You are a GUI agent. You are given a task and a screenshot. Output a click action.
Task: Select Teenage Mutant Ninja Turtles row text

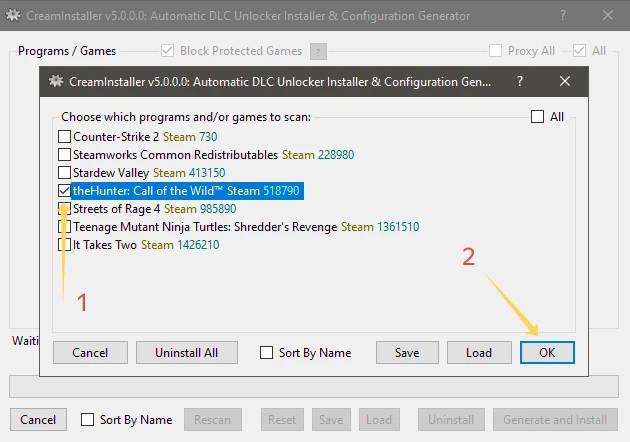point(246,227)
